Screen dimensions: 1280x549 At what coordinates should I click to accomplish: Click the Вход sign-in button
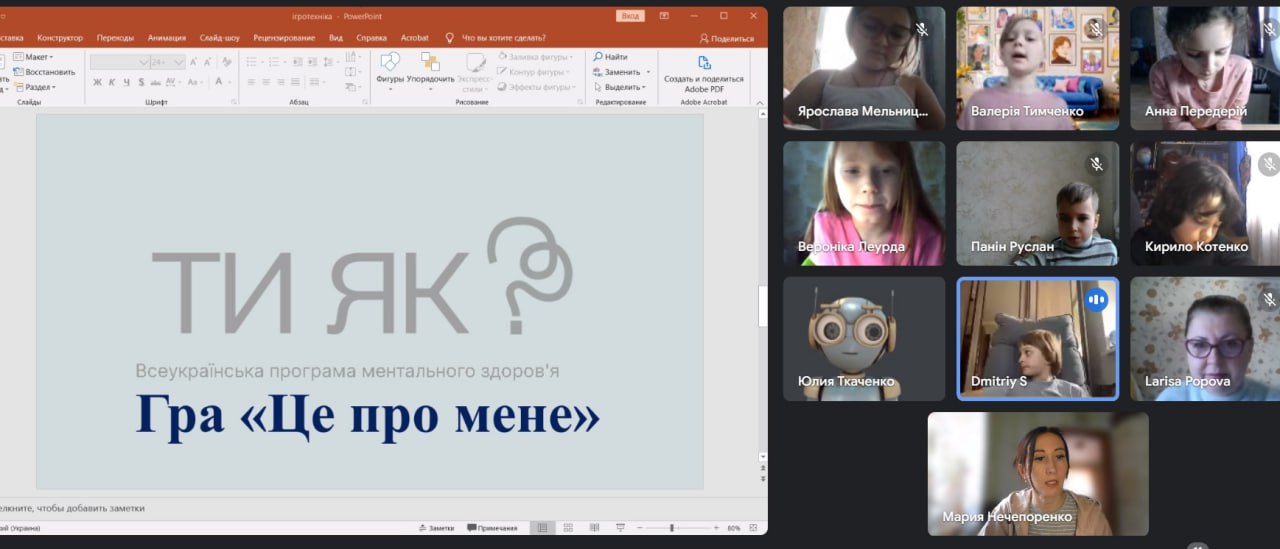(x=631, y=16)
